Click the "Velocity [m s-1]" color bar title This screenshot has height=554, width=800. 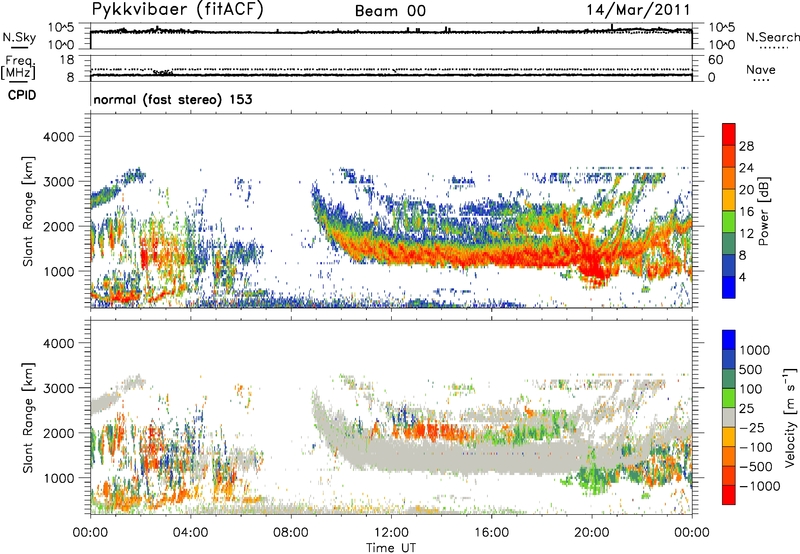click(x=790, y=417)
